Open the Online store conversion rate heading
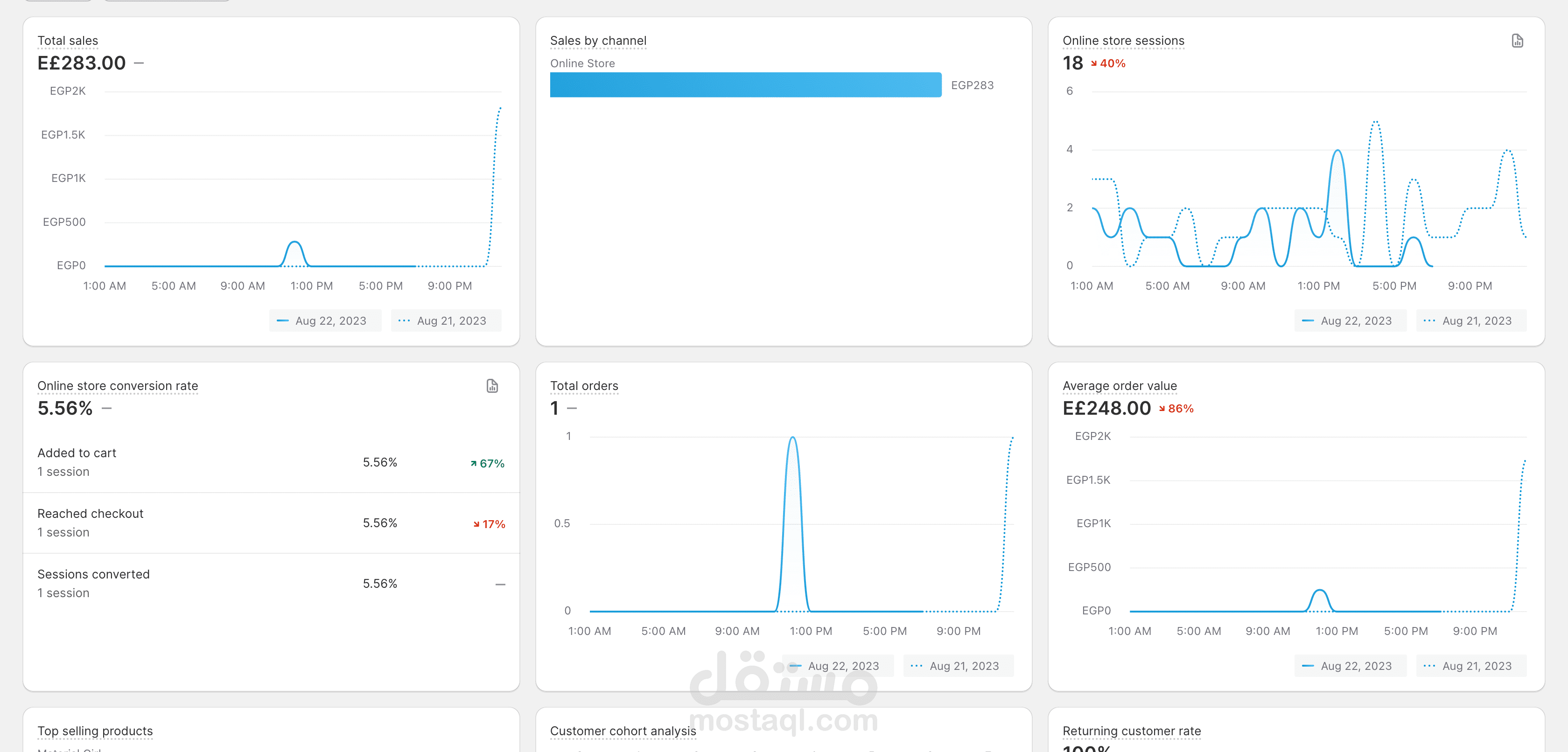 tap(118, 386)
